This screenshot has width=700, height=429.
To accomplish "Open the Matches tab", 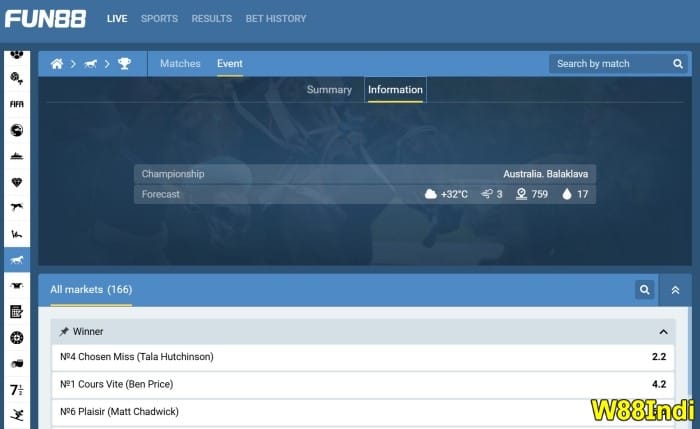I will point(180,64).
